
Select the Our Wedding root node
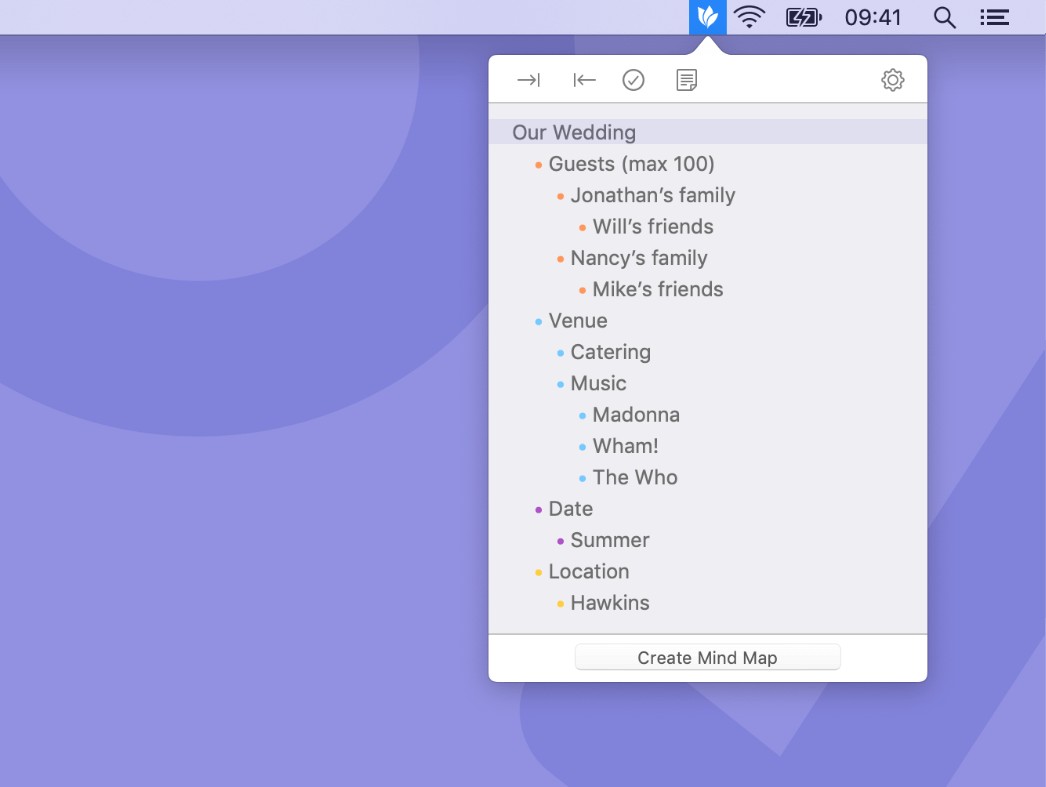click(x=574, y=132)
